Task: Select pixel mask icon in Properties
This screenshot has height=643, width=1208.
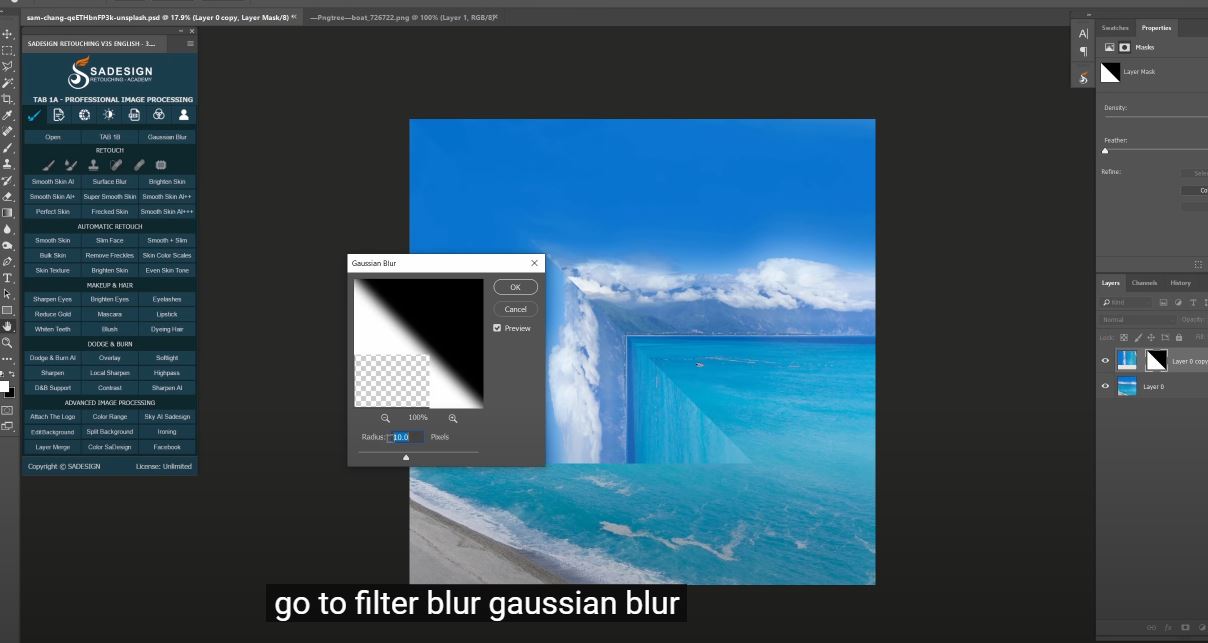Action: (1110, 47)
